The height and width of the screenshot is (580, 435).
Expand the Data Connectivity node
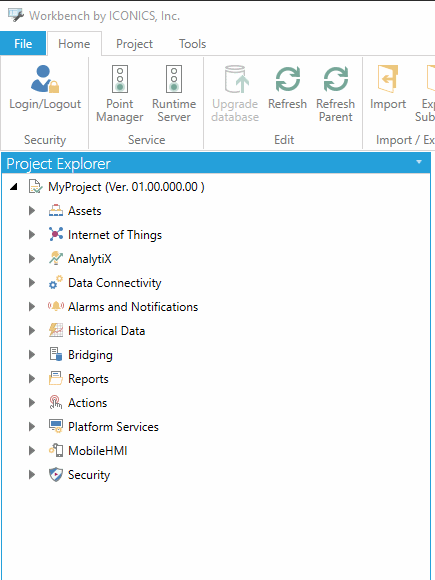32,283
